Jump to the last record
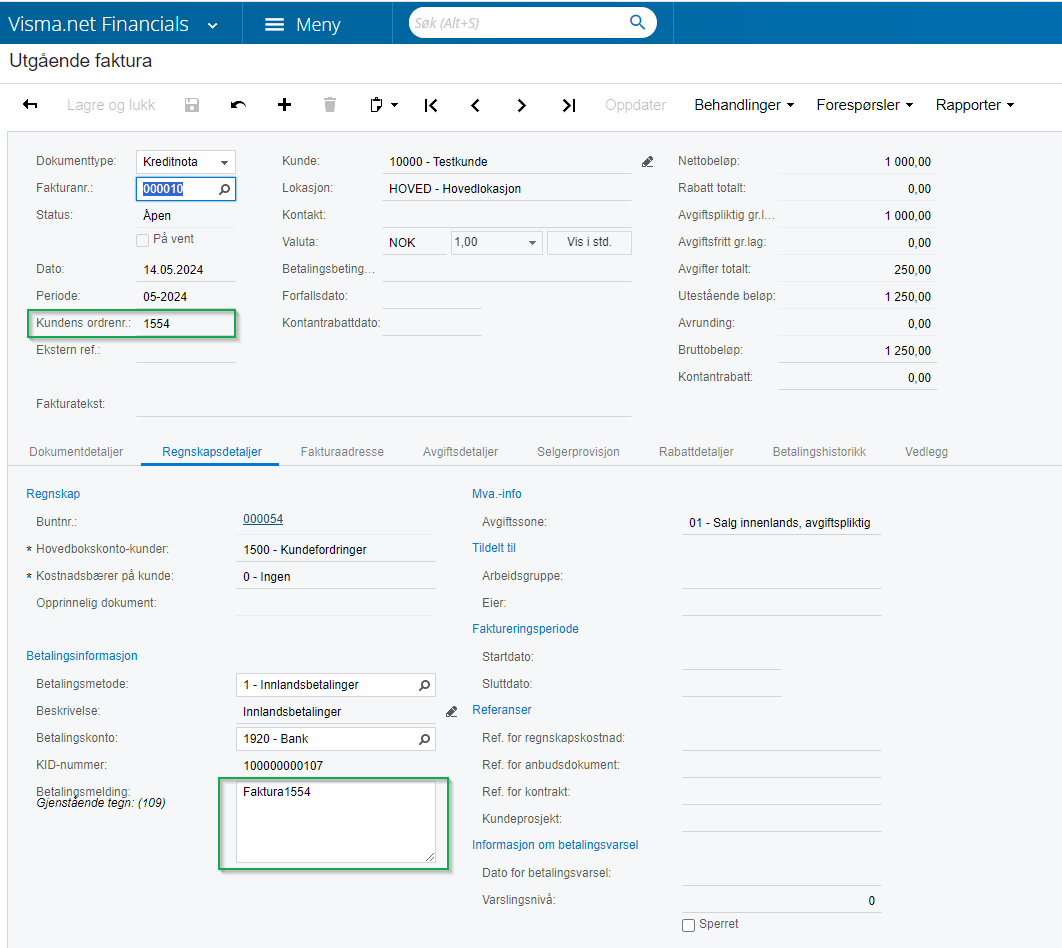Viewport: 1062px width, 948px height. point(568,105)
